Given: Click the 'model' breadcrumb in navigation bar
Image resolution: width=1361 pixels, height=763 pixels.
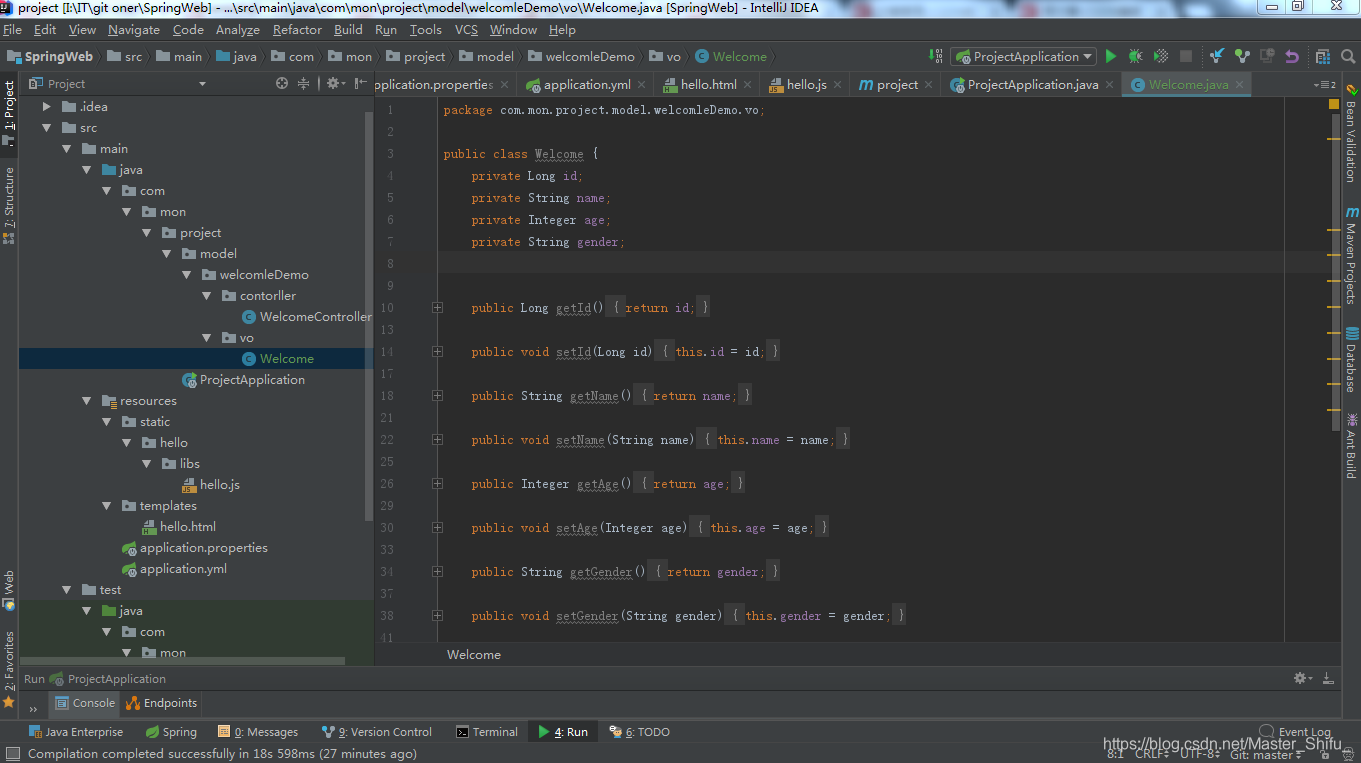Looking at the screenshot, I should [486, 57].
